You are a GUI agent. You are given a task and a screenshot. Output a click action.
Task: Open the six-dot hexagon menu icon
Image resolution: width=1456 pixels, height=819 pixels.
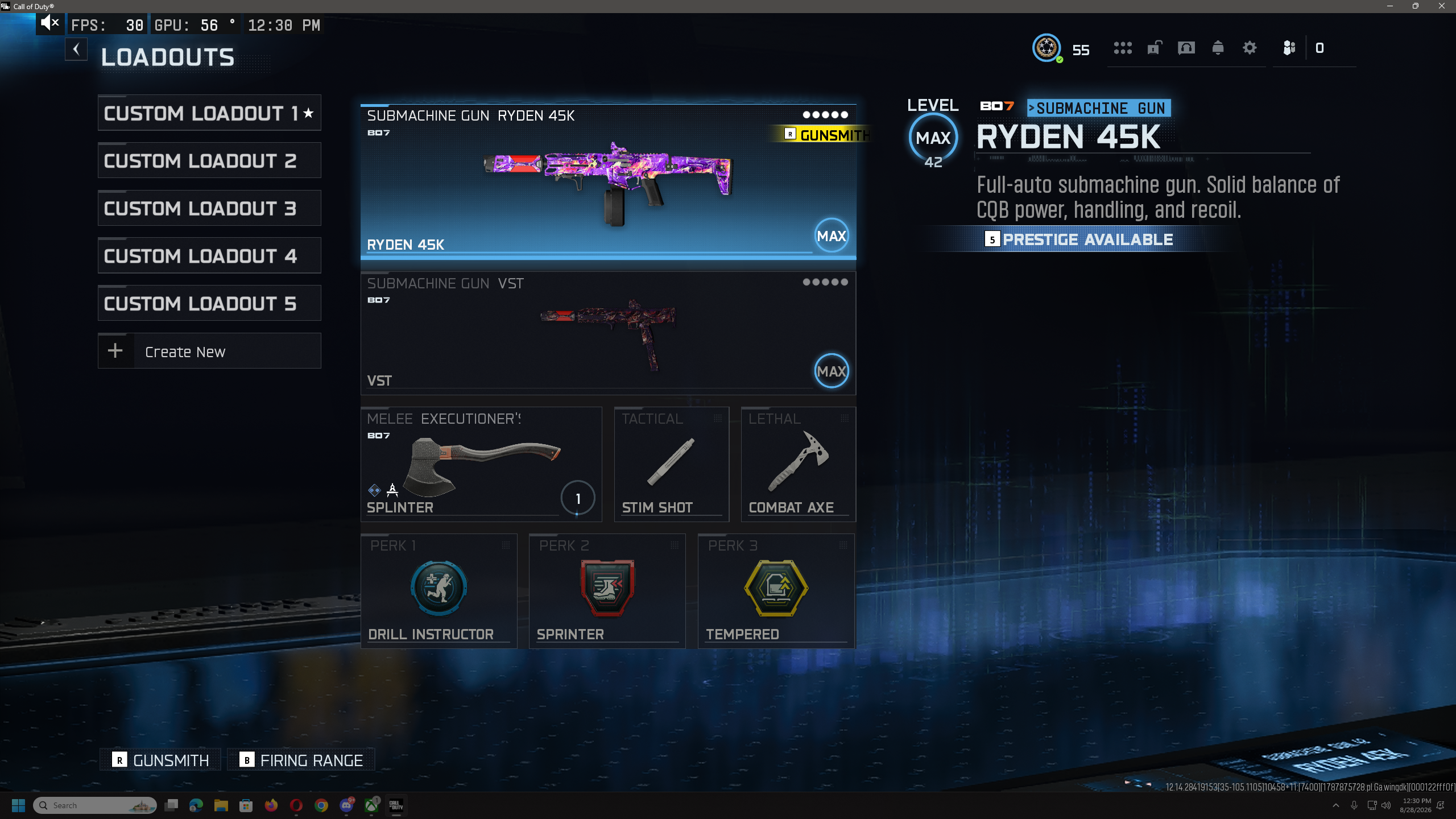(x=1123, y=48)
